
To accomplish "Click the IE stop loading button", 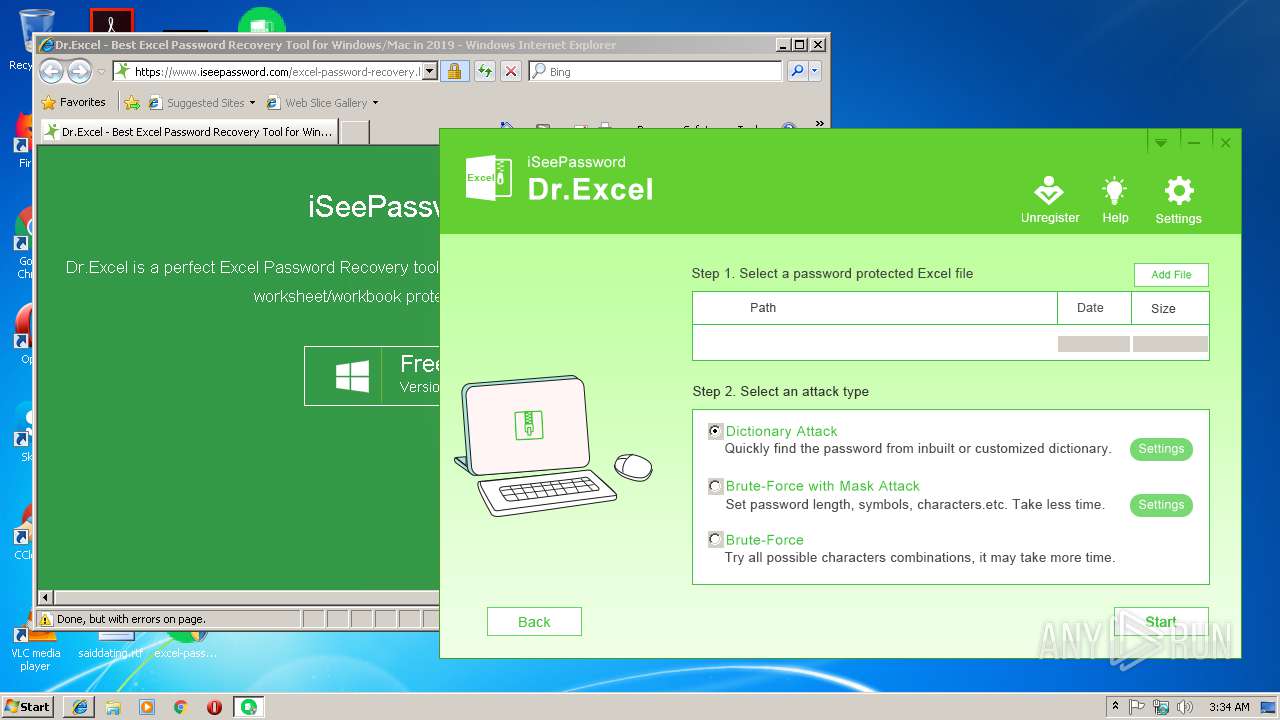I will click(511, 71).
